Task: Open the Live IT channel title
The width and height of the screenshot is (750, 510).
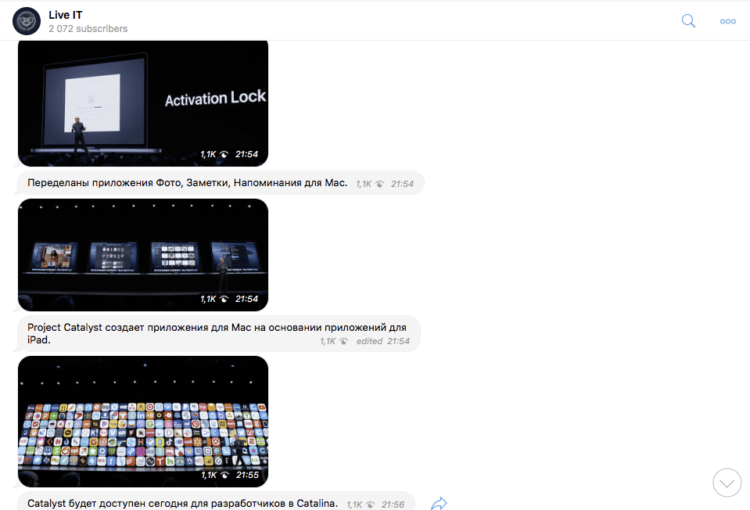Action: point(66,15)
